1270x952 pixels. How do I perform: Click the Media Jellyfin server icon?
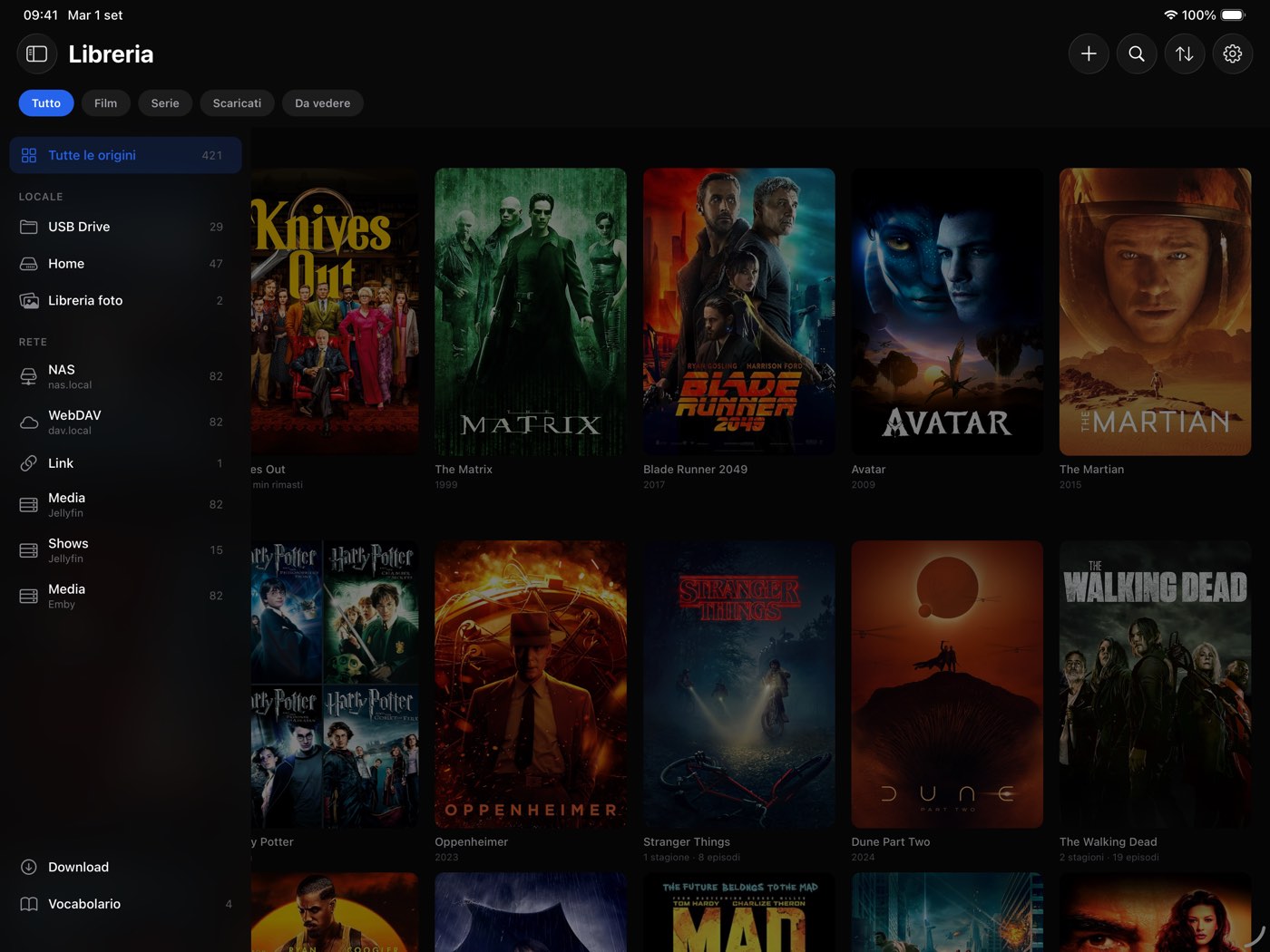29,505
